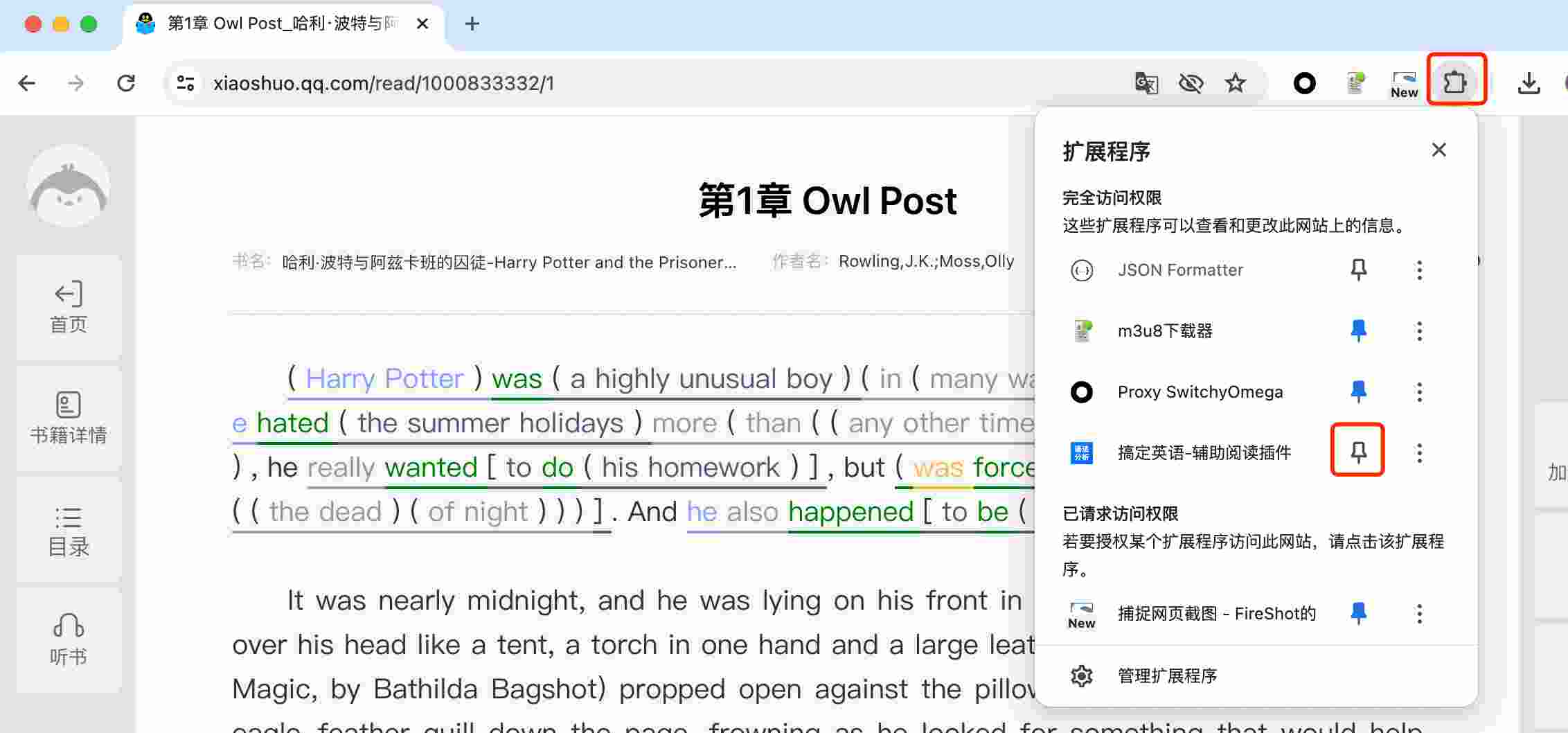Viewport: 1568px width, 733px height.
Task: Open m3u8 downloader toolbar icon
Action: tap(1355, 83)
